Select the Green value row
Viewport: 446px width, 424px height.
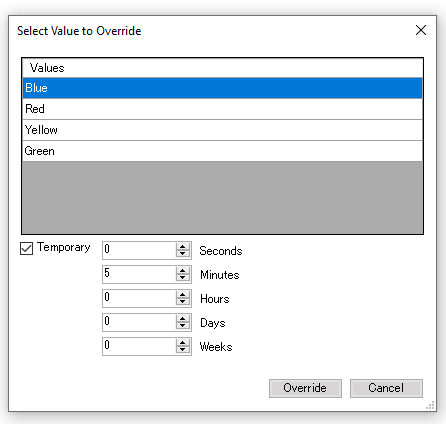(x=222, y=151)
